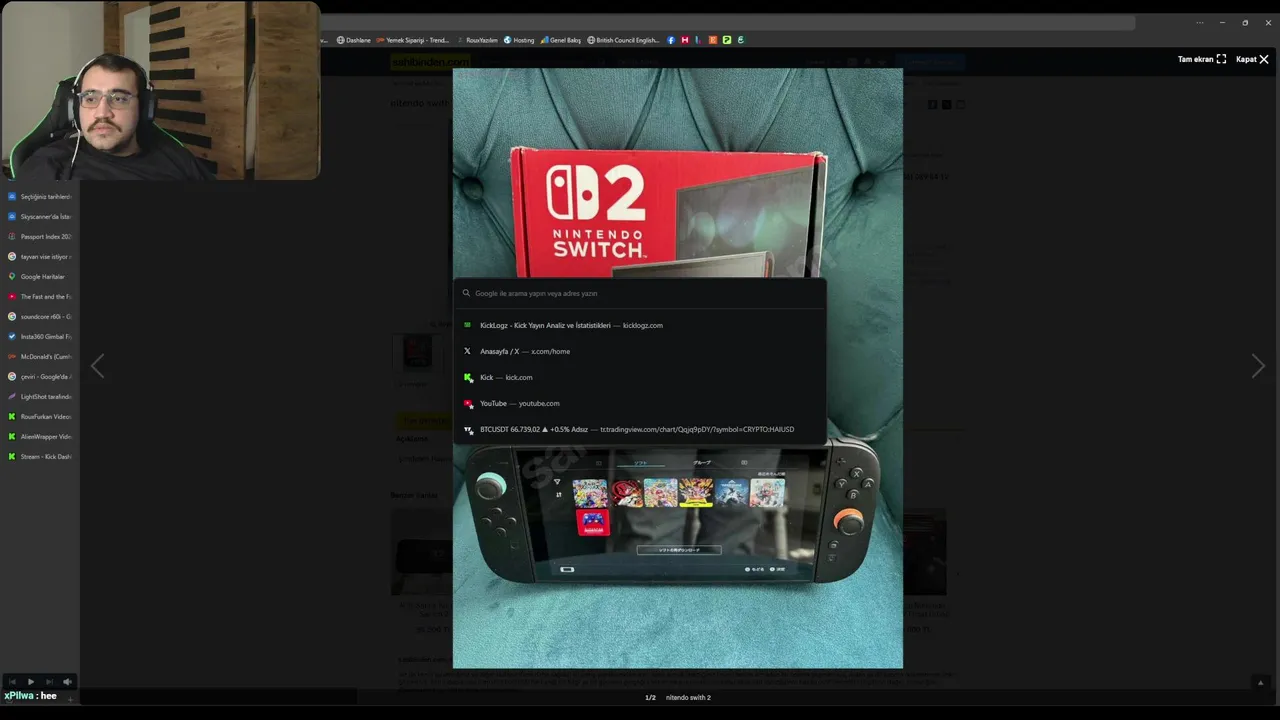Switch to 'soundcore r60i' Google tab
Viewport: 1280px width, 720px height.
[40, 317]
